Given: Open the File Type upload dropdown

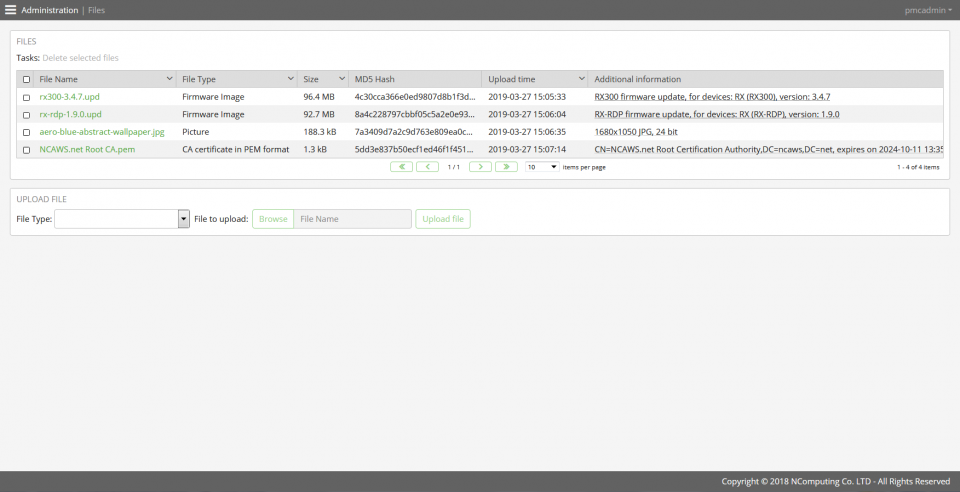Looking at the screenshot, I should click(x=183, y=219).
